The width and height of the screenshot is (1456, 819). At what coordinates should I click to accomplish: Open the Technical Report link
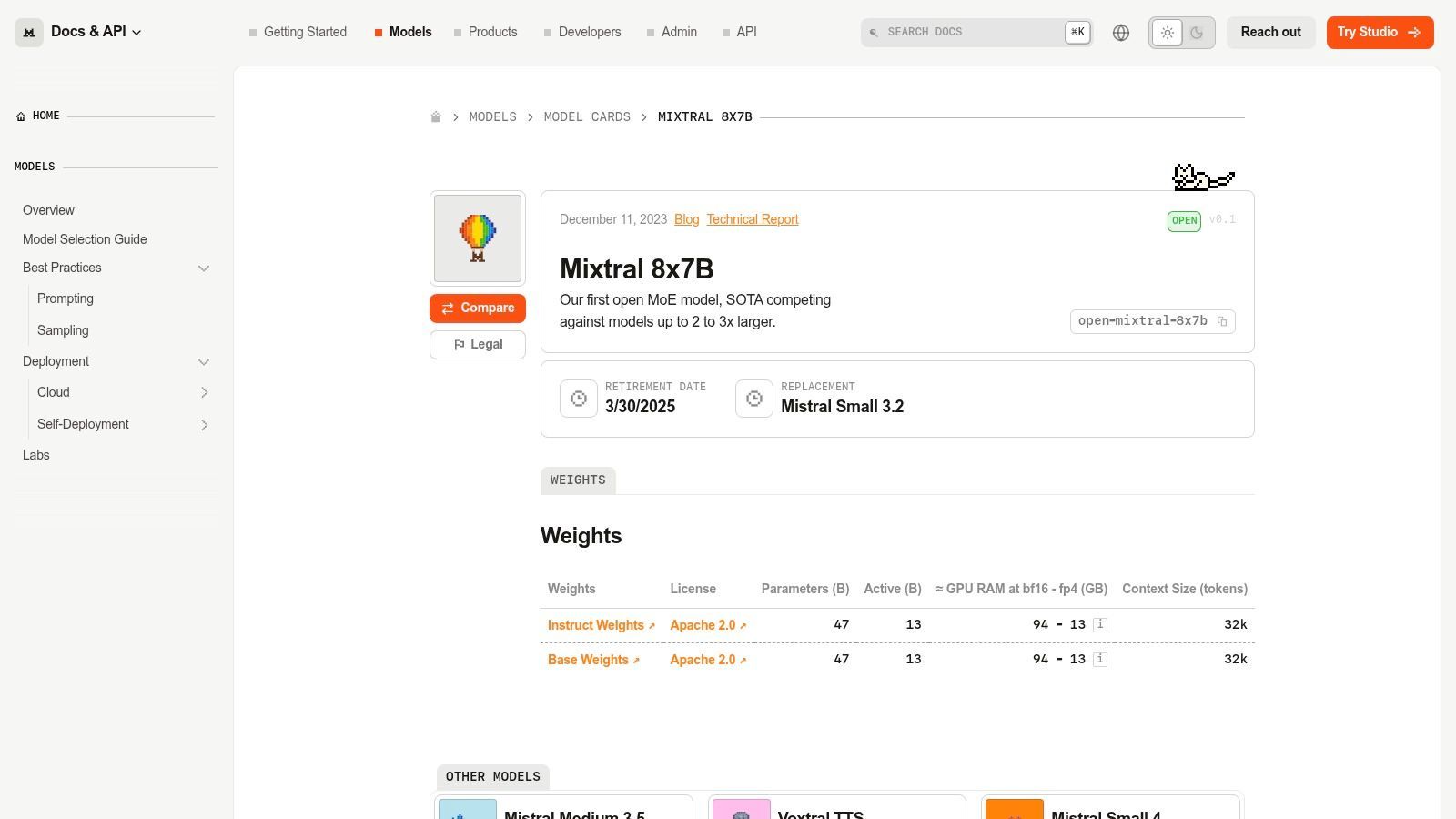click(x=753, y=219)
